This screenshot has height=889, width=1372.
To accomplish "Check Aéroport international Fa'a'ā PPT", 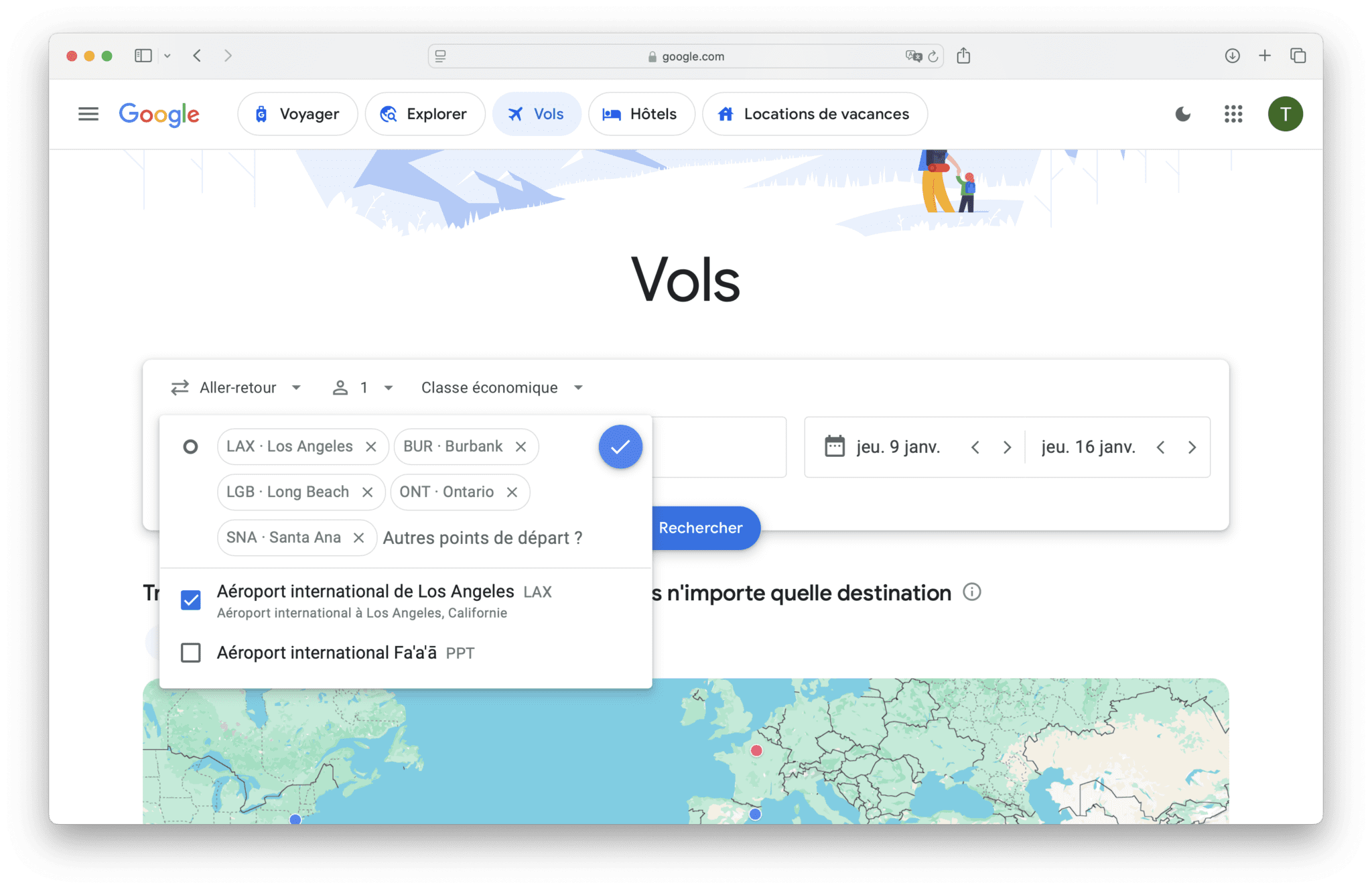I will click(x=191, y=653).
